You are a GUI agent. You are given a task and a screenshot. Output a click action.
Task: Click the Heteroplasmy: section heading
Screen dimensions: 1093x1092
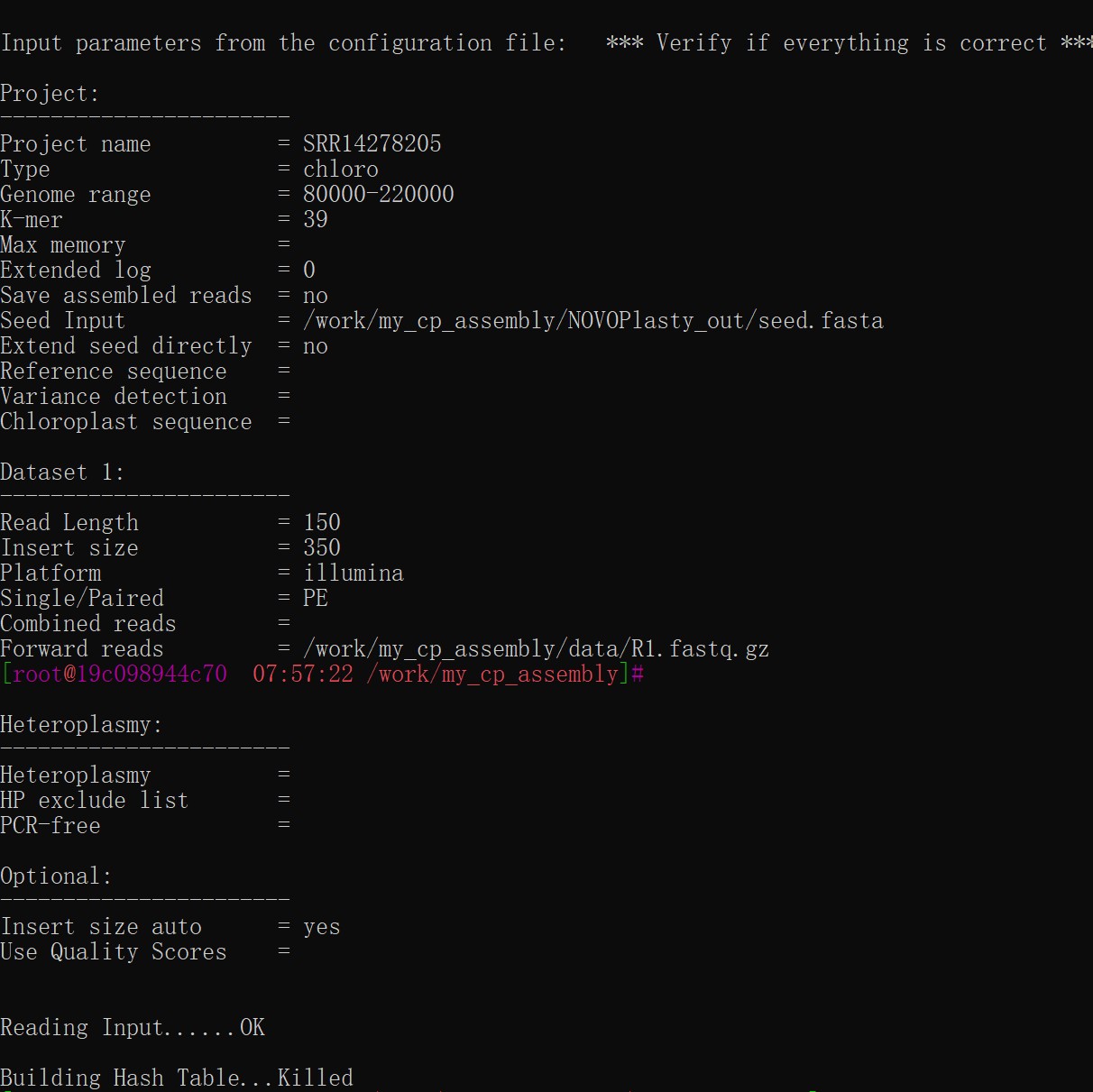(81, 725)
